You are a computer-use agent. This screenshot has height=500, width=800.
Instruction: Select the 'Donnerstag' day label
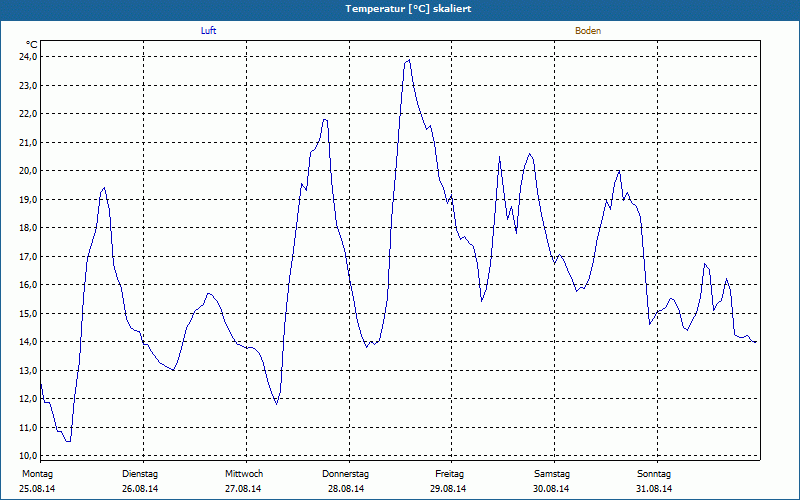(x=345, y=474)
